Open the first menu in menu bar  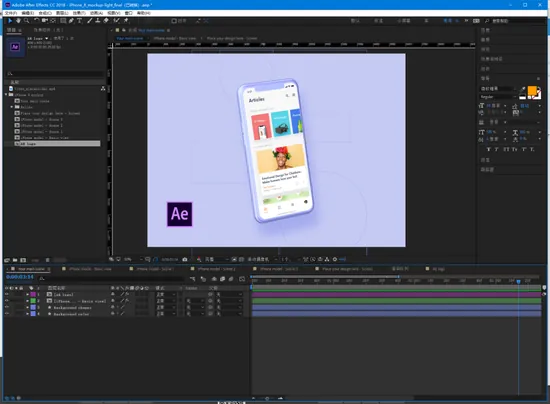(11, 13)
